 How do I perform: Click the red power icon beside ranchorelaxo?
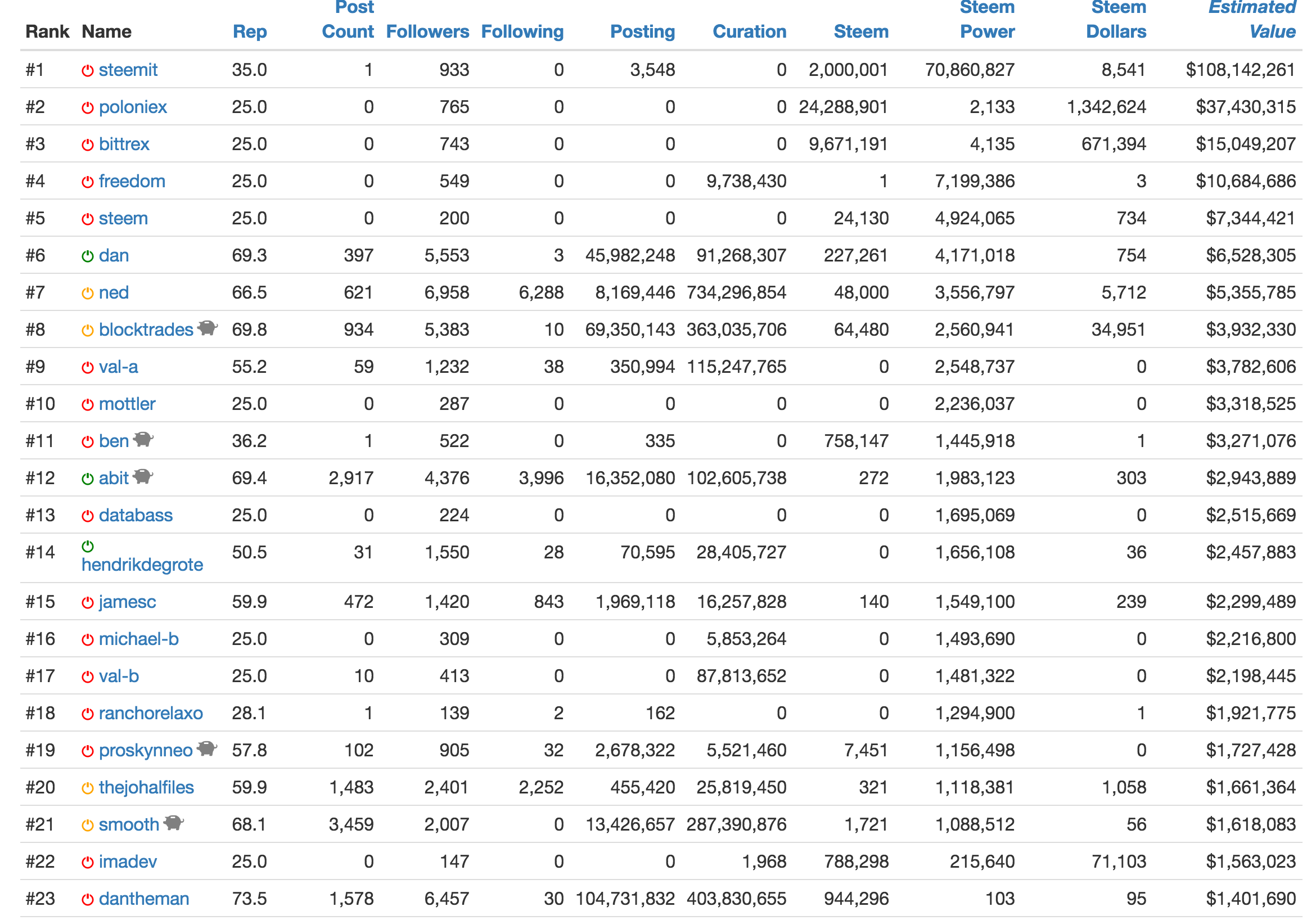[87, 714]
